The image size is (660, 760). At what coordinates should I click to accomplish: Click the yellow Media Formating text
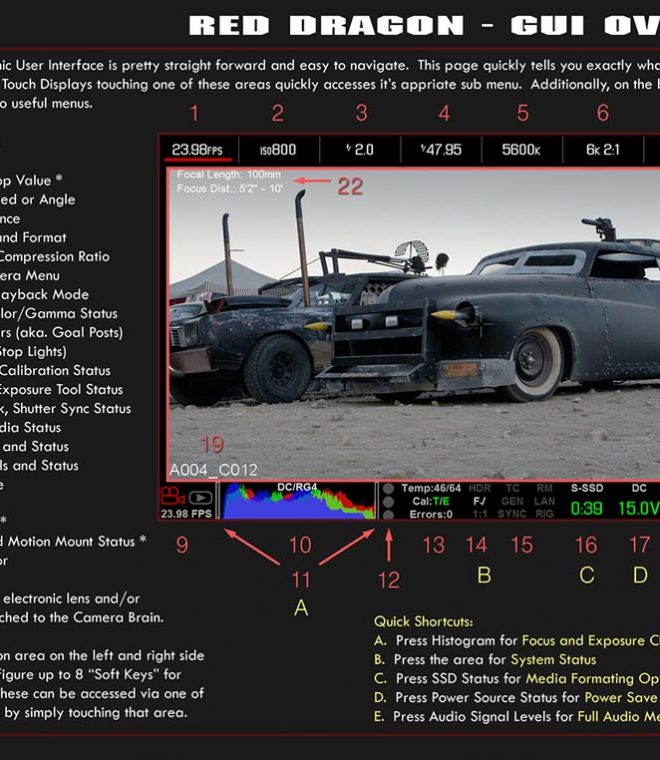[x=580, y=679]
